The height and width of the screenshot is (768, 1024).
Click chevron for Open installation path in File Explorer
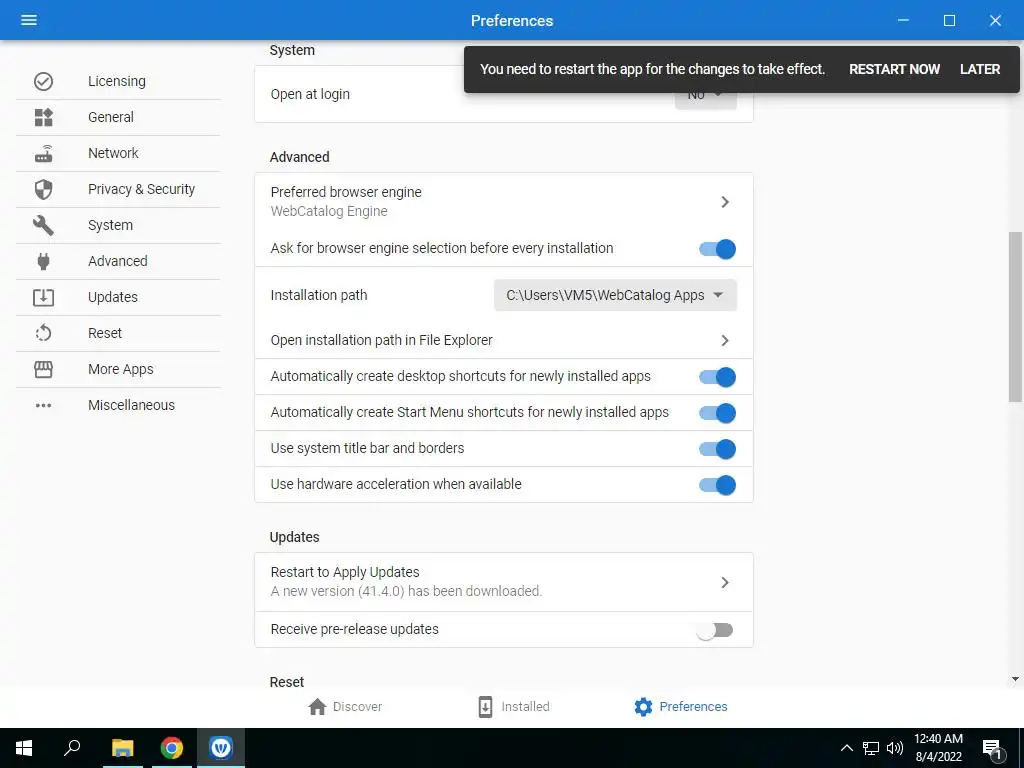tap(725, 340)
